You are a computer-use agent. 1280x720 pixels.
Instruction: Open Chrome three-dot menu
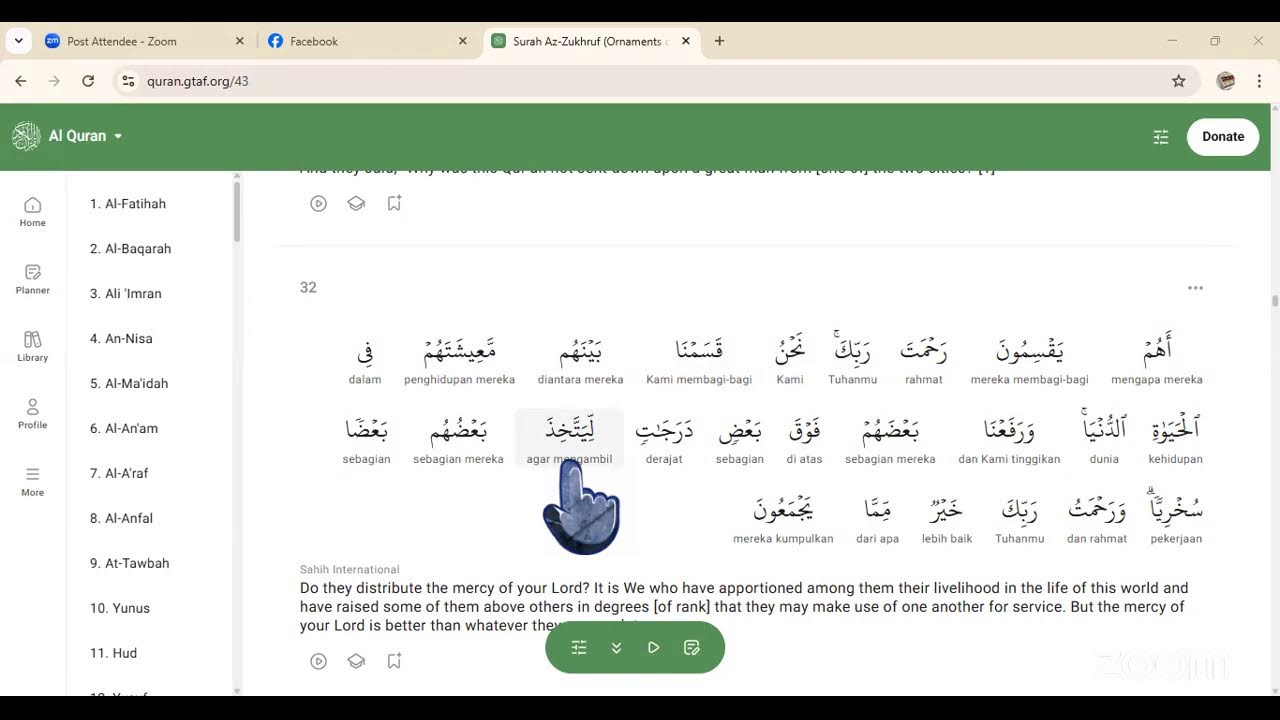coord(1259,81)
